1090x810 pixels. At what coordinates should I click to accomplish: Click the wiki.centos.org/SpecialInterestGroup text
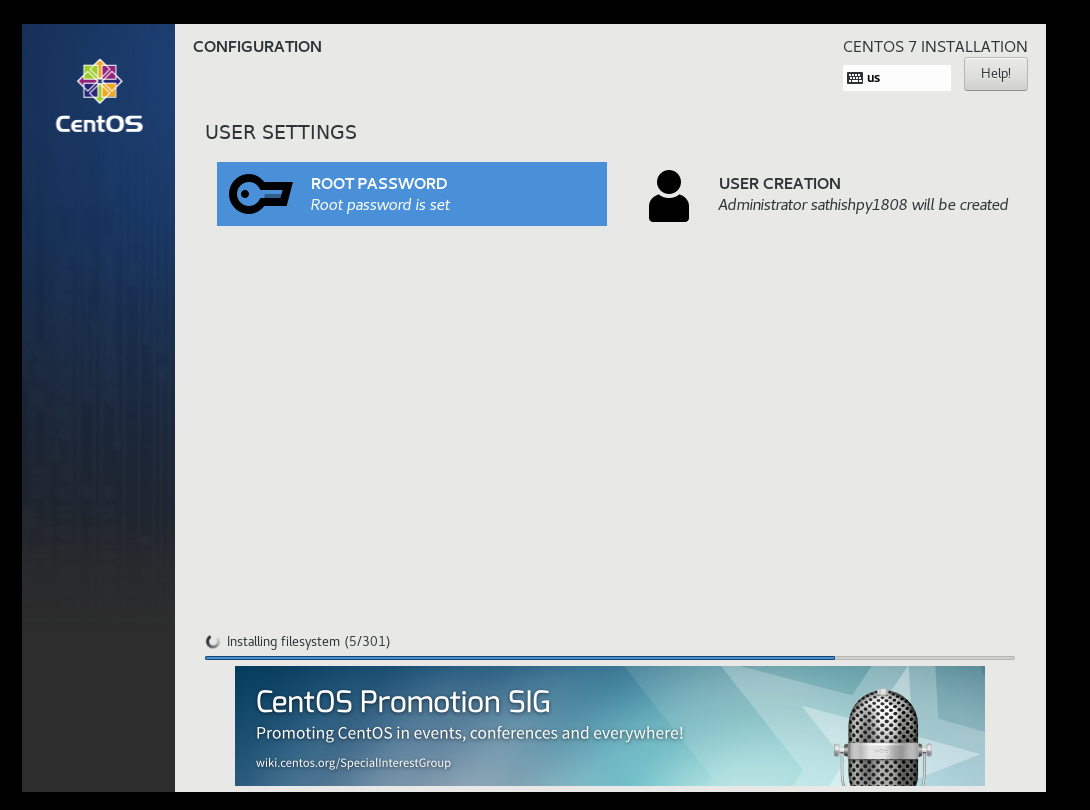(x=353, y=763)
